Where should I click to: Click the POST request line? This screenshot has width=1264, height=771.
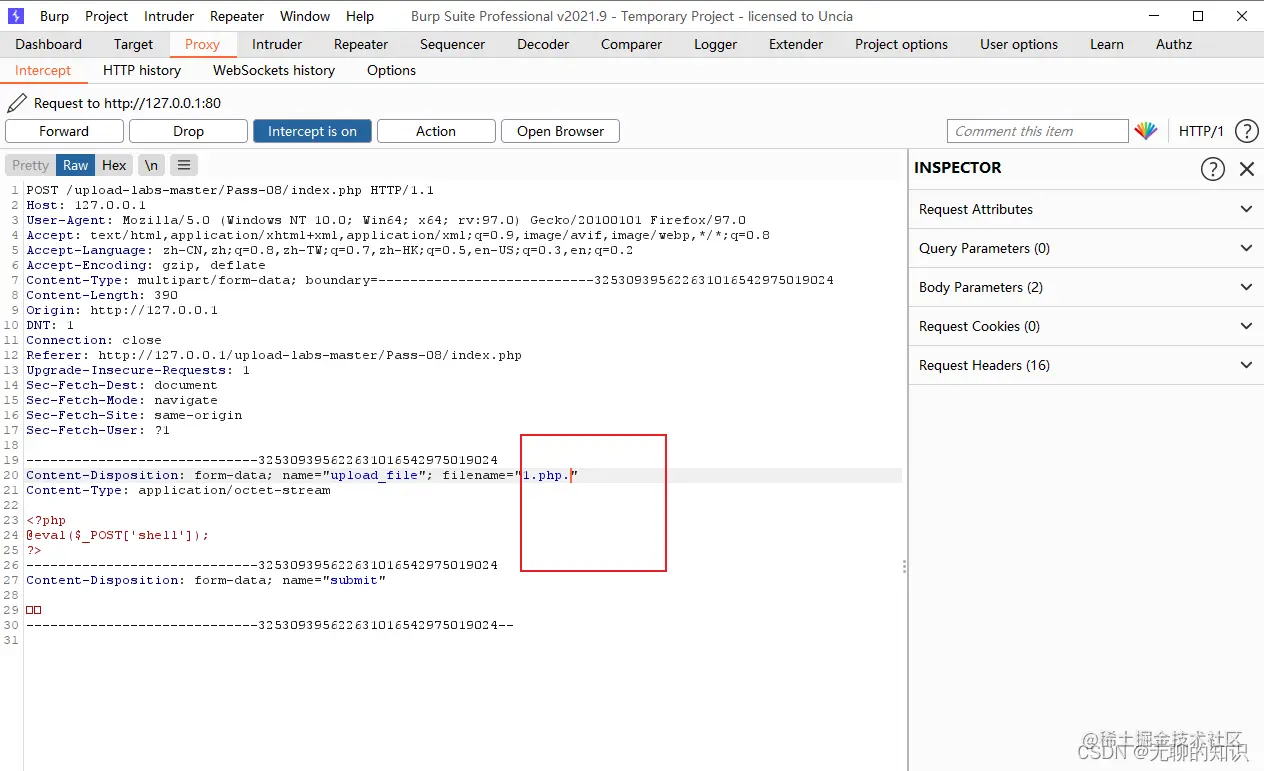click(x=230, y=190)
